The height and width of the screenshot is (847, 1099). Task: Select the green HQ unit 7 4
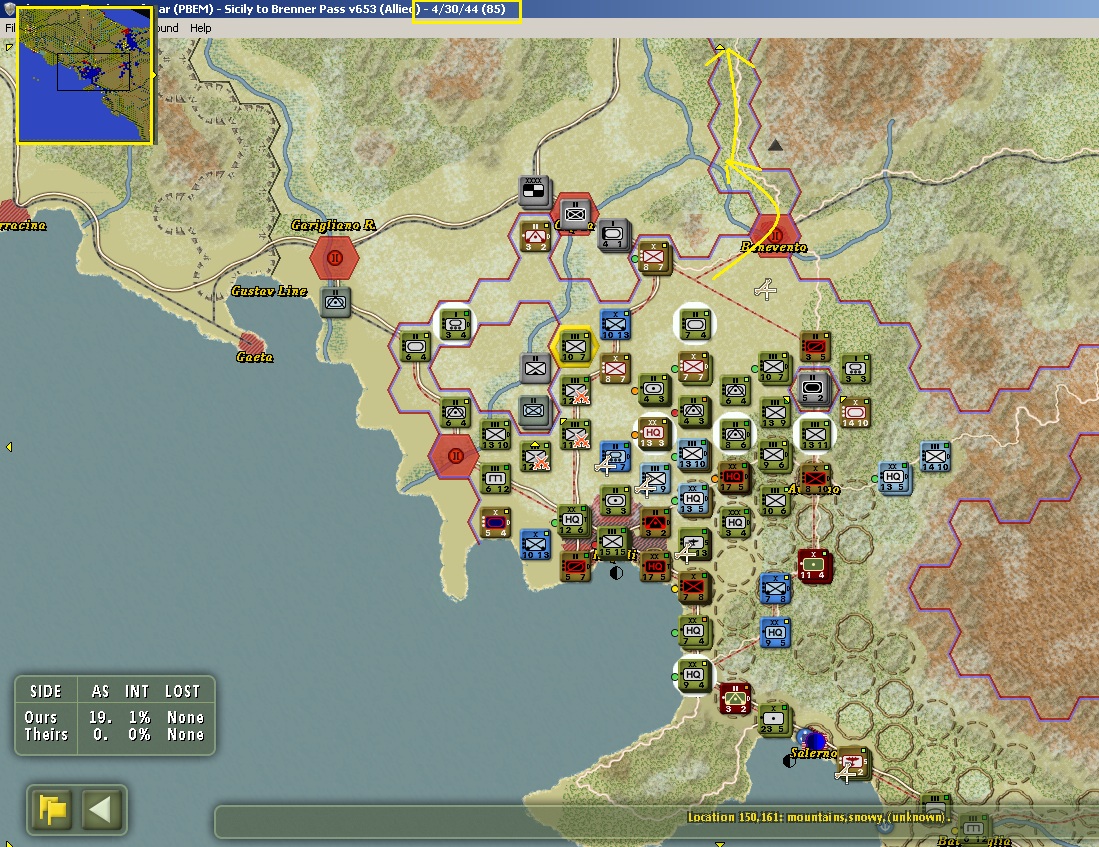694,630
